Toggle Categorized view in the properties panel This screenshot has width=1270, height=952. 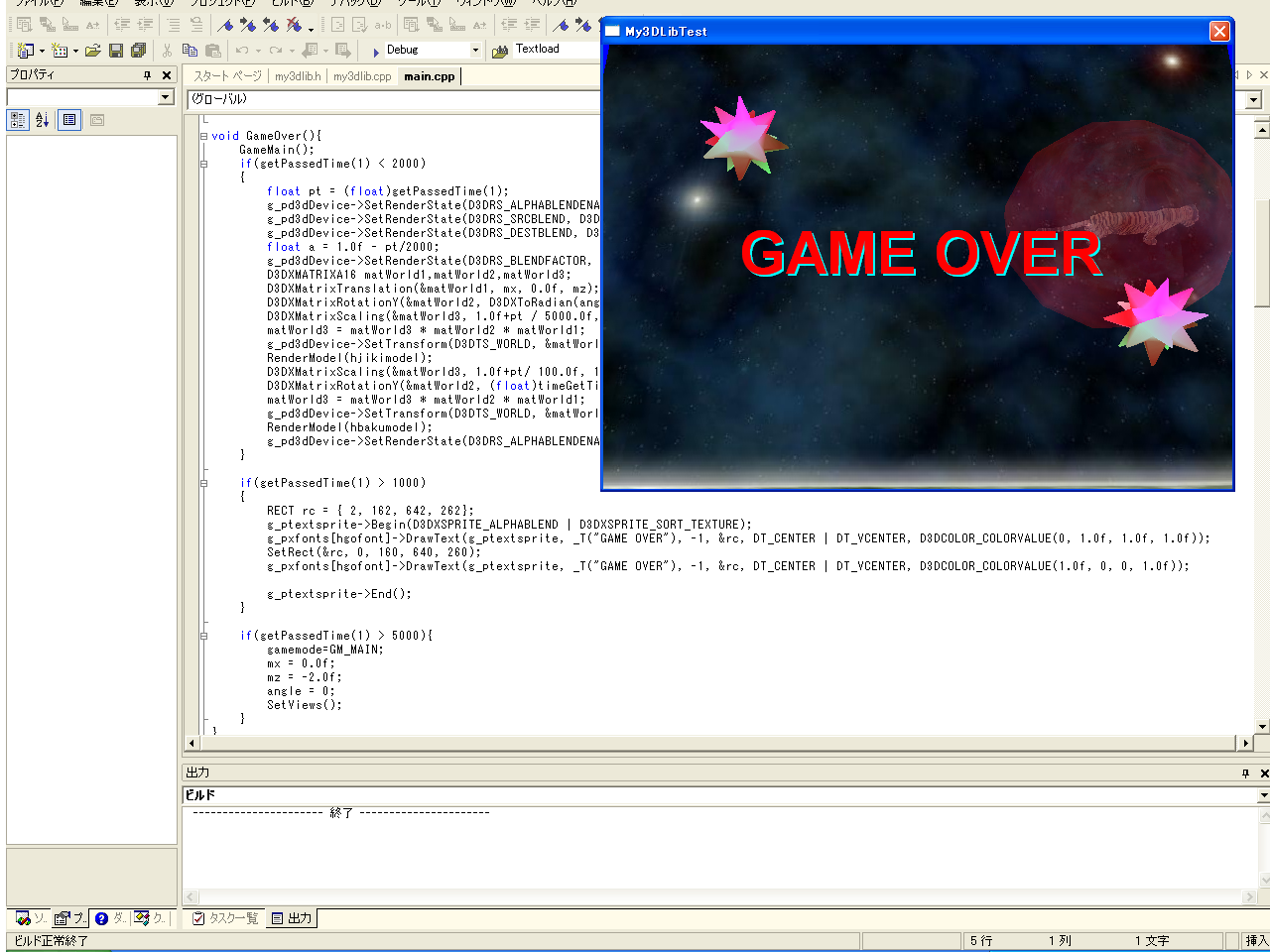pyautogui.click(x=18, y=120)
